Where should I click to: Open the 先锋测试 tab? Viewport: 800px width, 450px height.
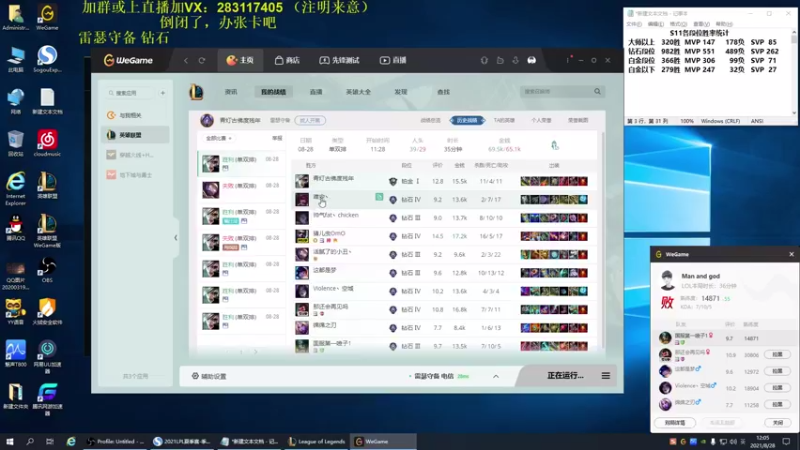339,60
